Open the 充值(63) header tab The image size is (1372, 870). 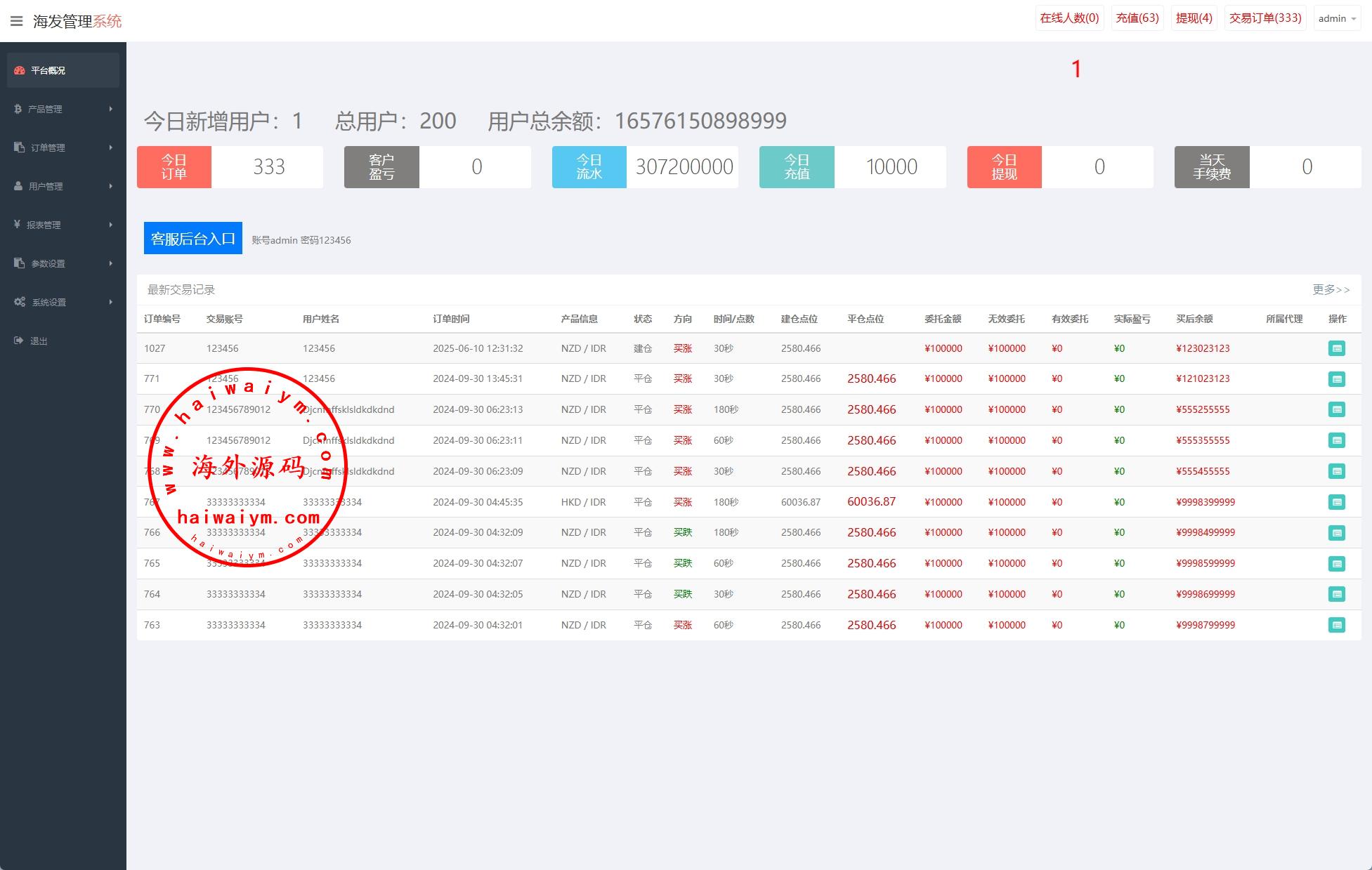click(x=1137, y=18)
